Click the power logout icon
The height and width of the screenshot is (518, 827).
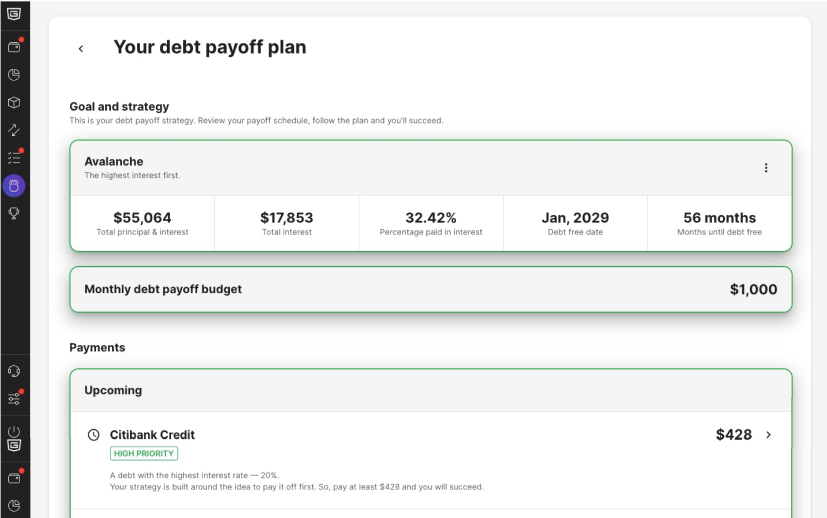coord(14,432)
